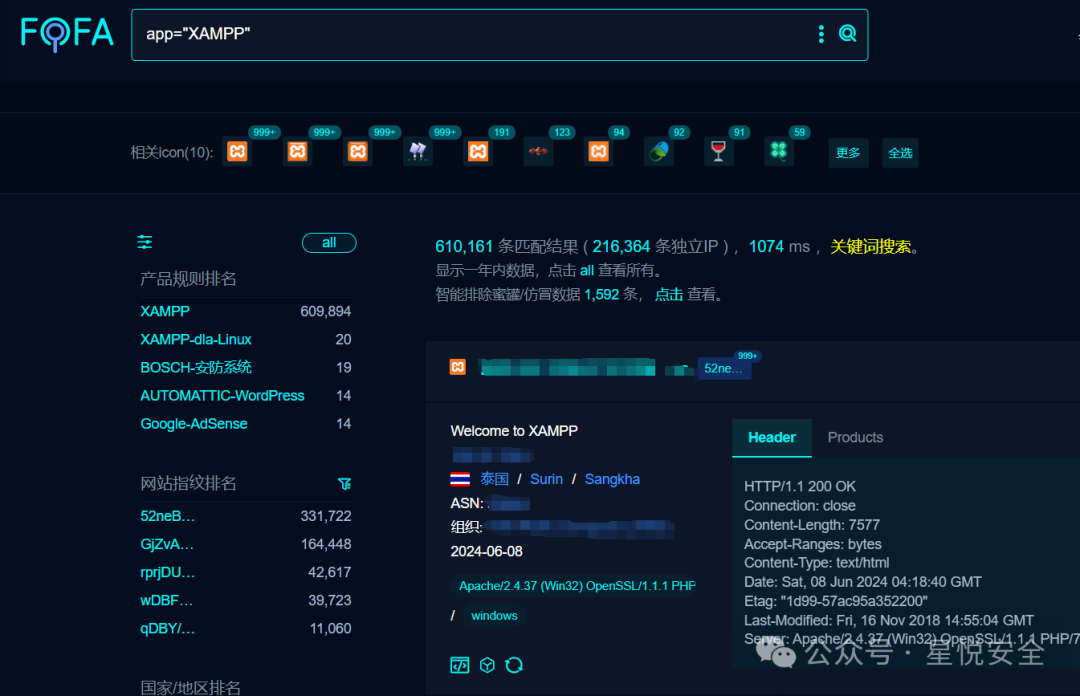The height and width of the screenshot is (696, 1080).
Task: Filter by XAMPP-dla-Linux product
Action: (x=196, y=340)
